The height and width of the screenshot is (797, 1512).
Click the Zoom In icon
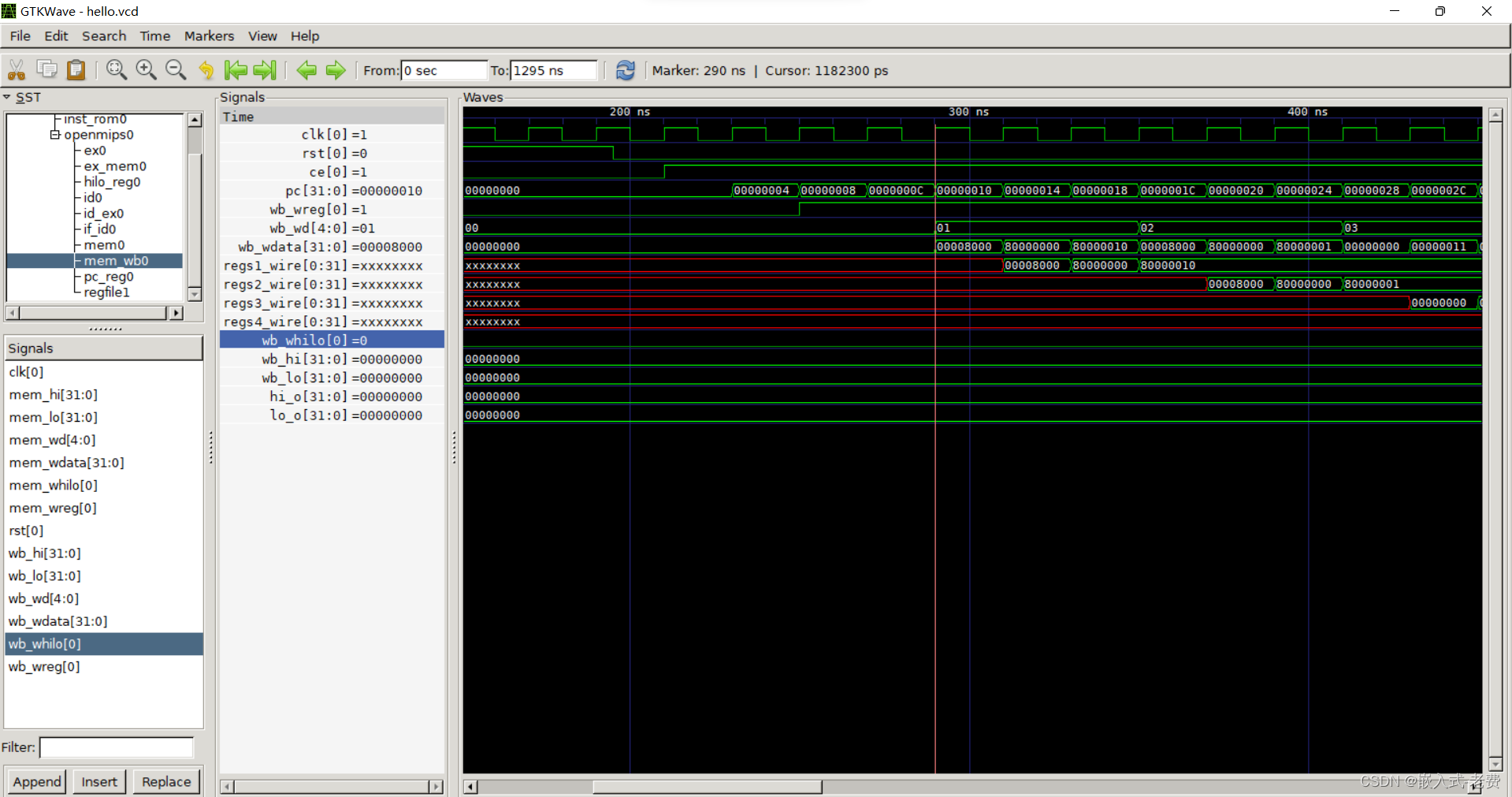click(146, 70)
